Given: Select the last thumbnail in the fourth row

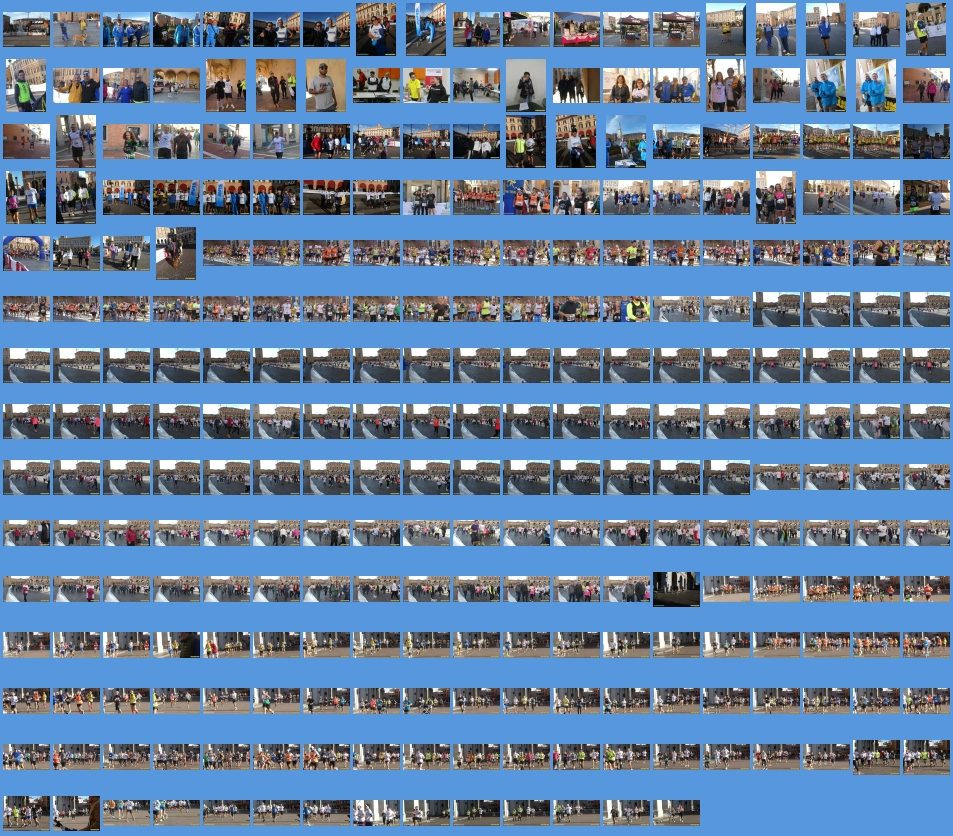Looking at the screenshot, I should click(926, 197).
